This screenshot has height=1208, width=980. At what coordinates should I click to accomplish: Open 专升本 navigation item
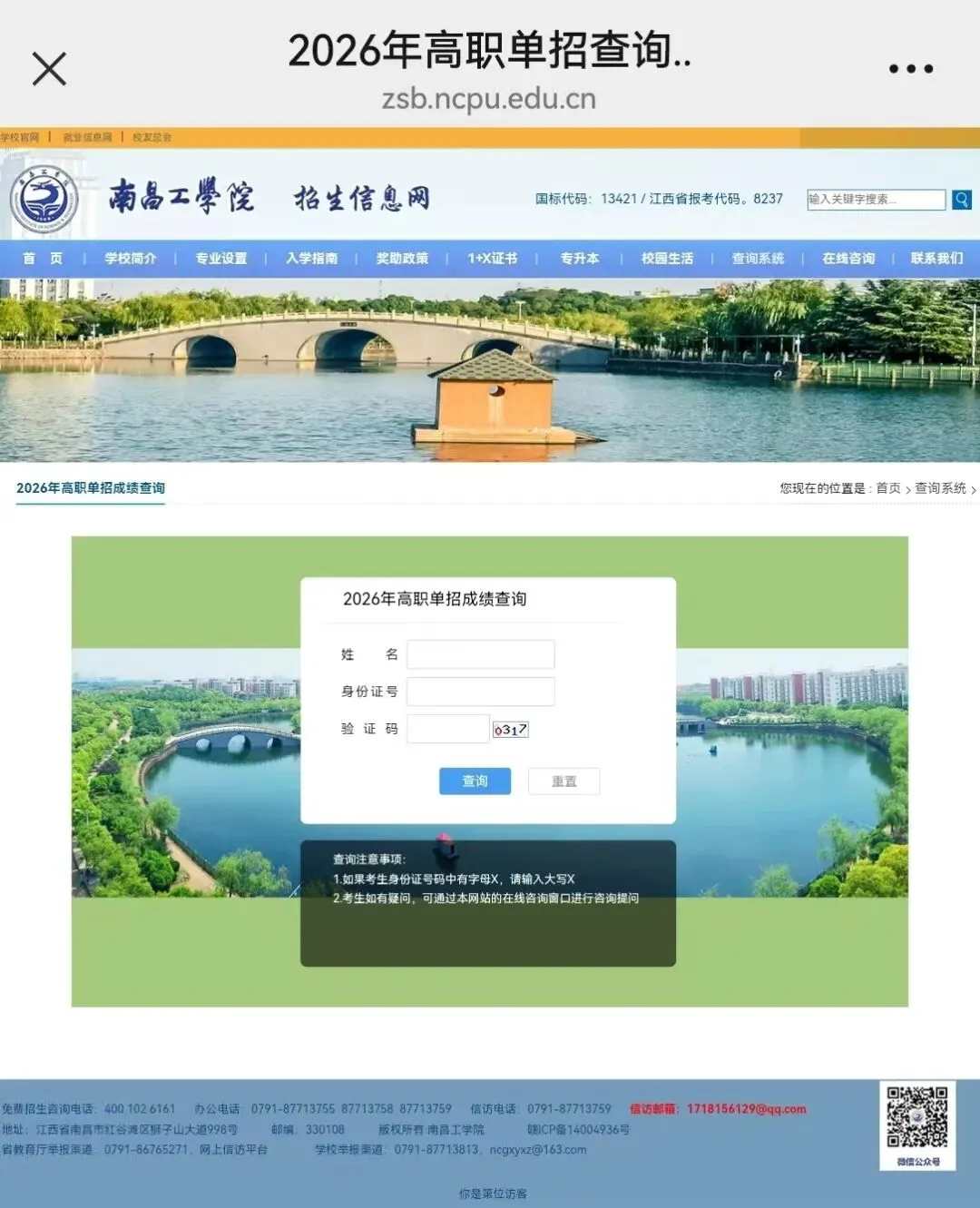tap(580, 259)
